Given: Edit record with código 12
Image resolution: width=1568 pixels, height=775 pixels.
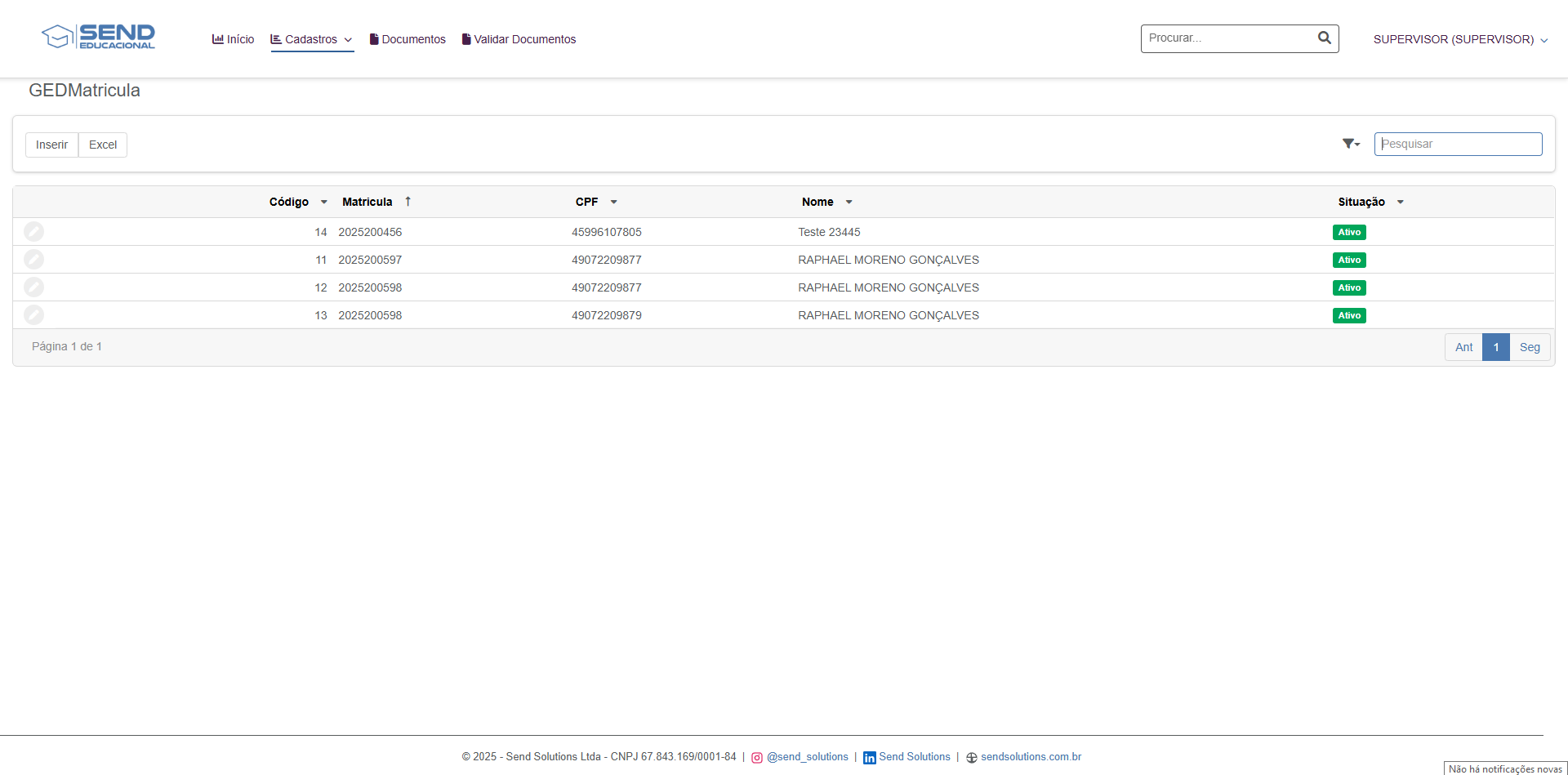Looking at the screenshot, I should (x=33, y=287).
